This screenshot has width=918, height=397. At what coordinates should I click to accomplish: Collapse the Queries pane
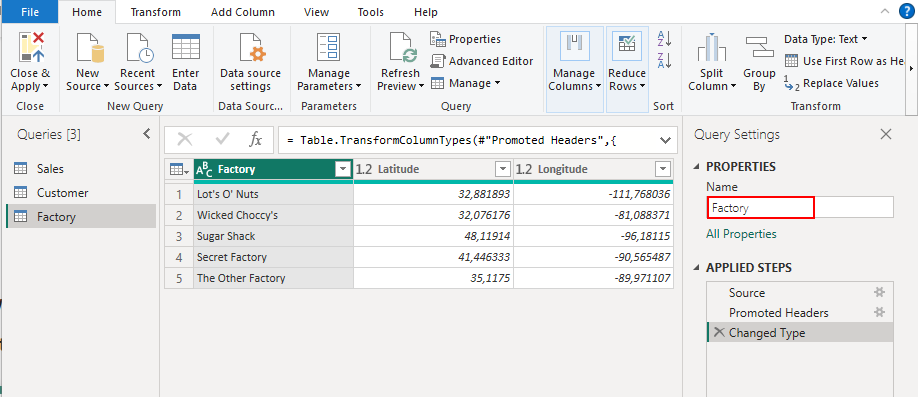click(146, 134)
